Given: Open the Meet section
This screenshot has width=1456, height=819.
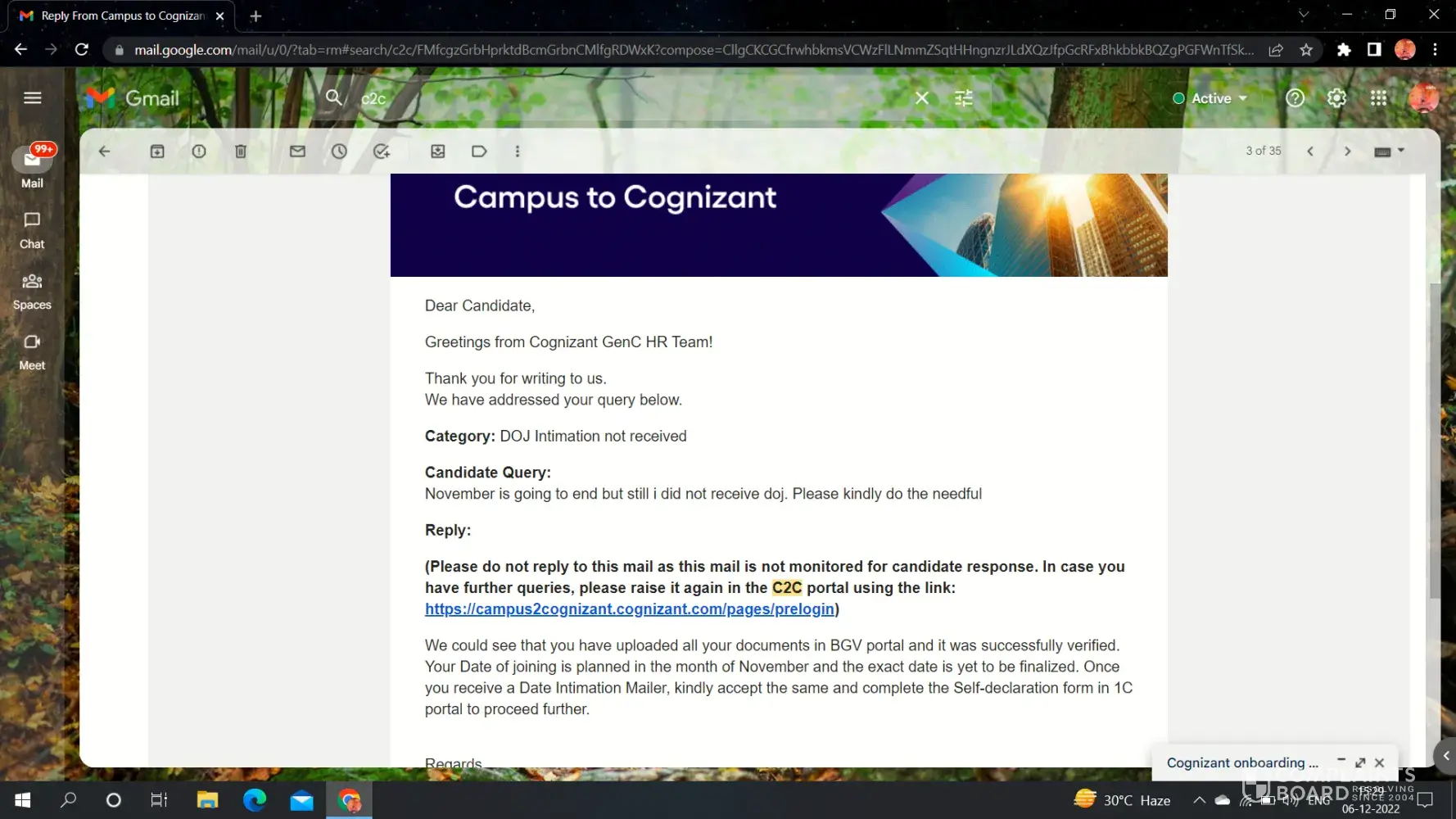Looking at the screenshot, I should pos(32,352).
